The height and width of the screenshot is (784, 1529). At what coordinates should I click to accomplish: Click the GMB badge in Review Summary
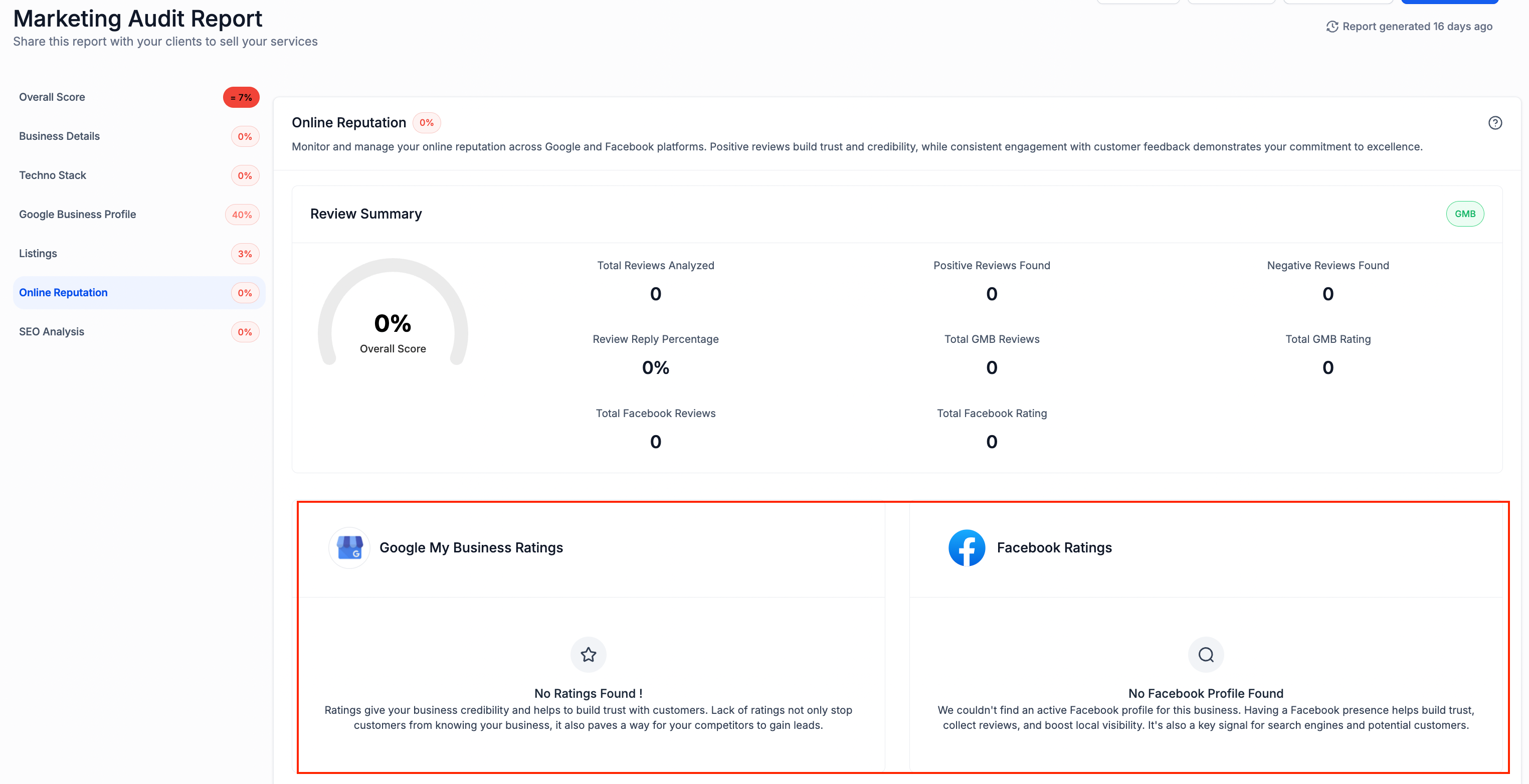1464,214
